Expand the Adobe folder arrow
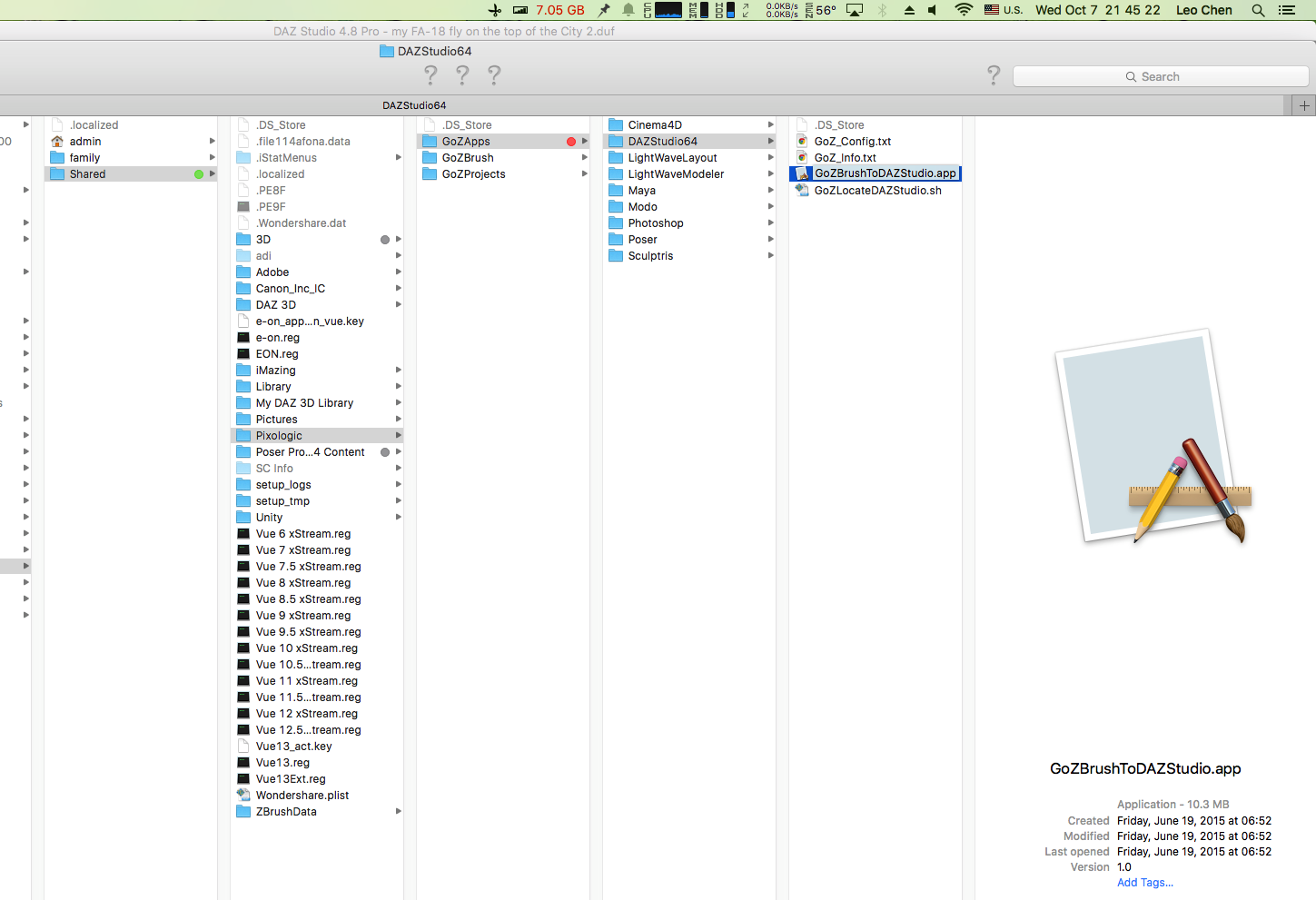 click(398, 272)
